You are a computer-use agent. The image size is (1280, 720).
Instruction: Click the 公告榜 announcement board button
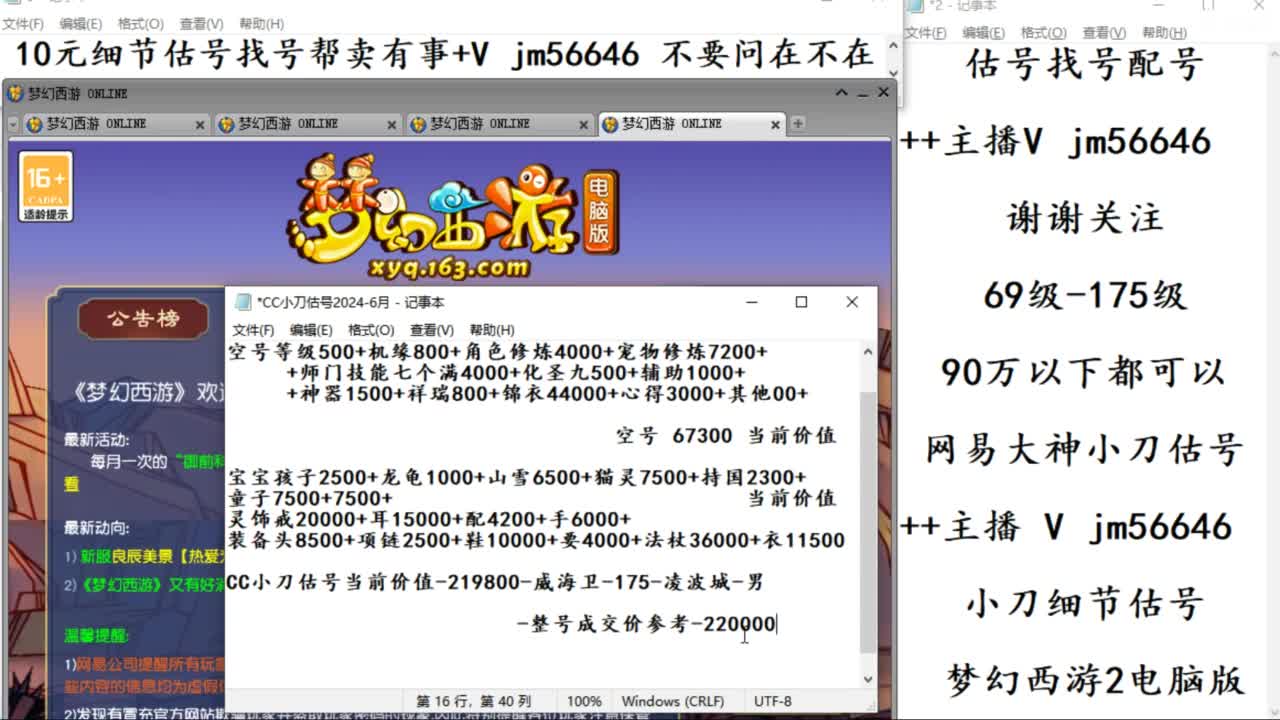coord(143,318)
